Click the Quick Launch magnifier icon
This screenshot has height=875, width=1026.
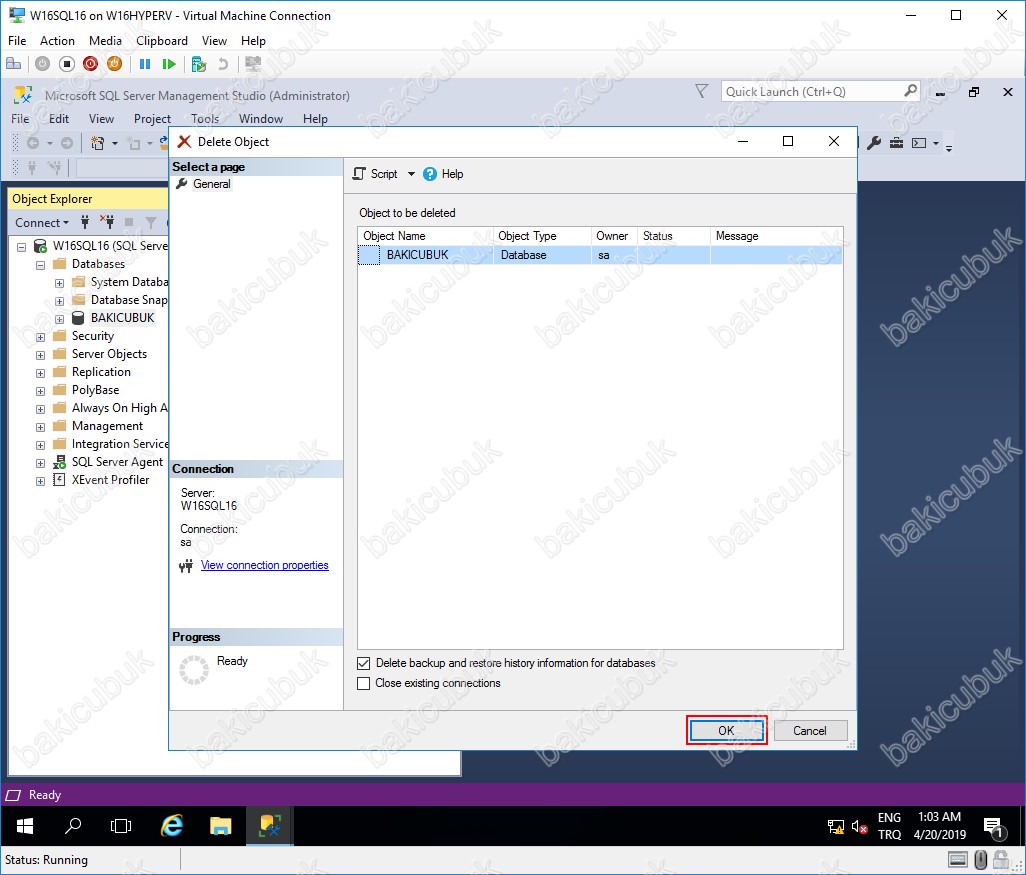(x=910, y=91)
